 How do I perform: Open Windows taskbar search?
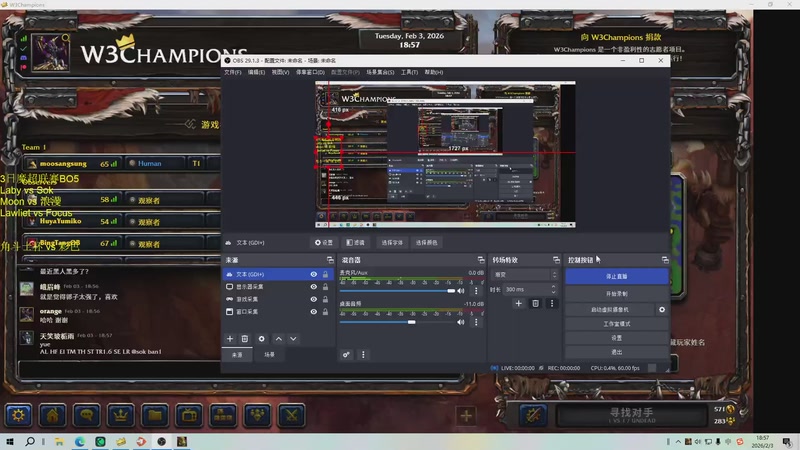tap(30, 441)
